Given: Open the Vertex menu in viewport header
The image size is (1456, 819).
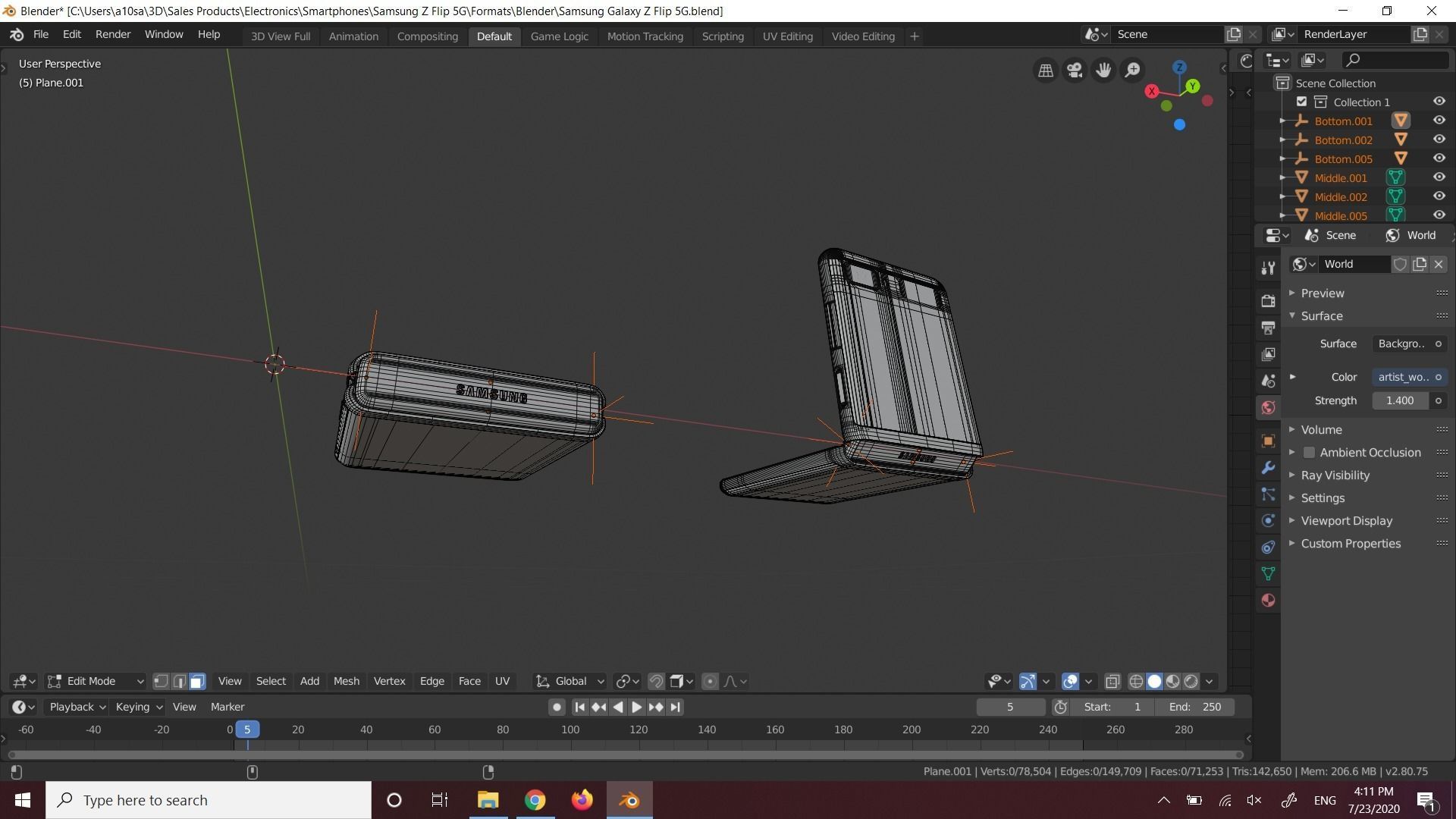Looking at the screenshot, I should click(389, 681).
